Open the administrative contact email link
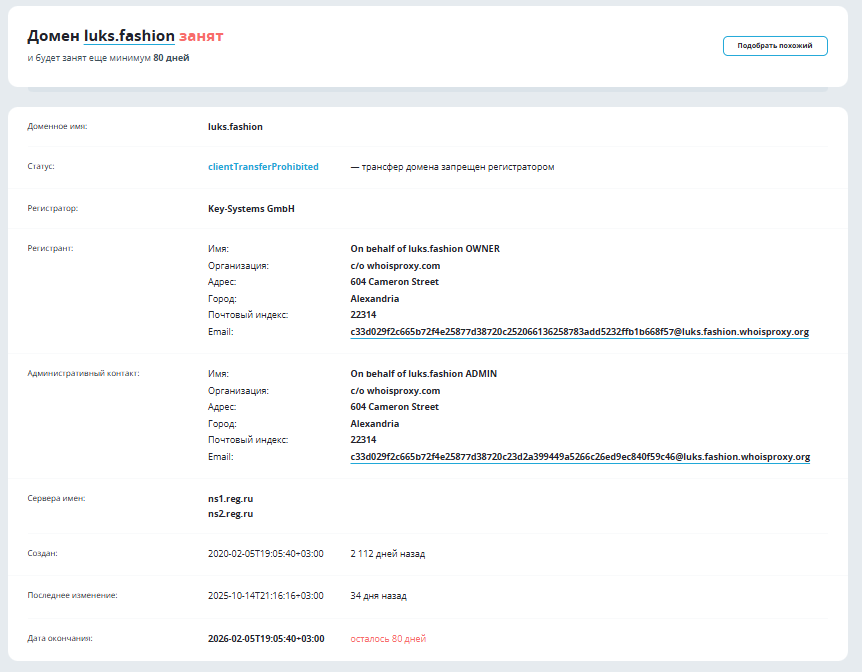862x672 pixels. pyautogui.click(x=579, y=457)
